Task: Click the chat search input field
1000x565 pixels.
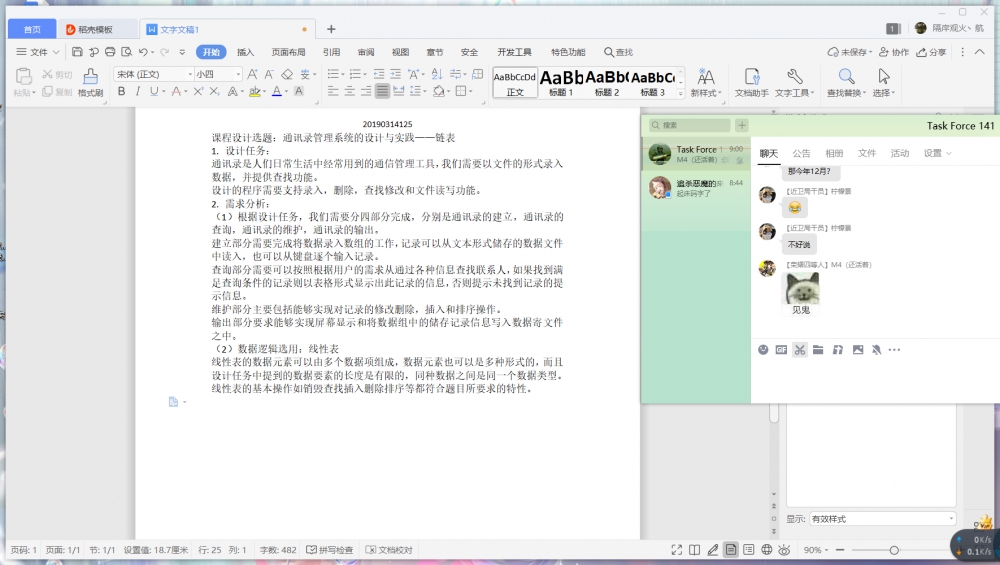Action: pos(690,125)
